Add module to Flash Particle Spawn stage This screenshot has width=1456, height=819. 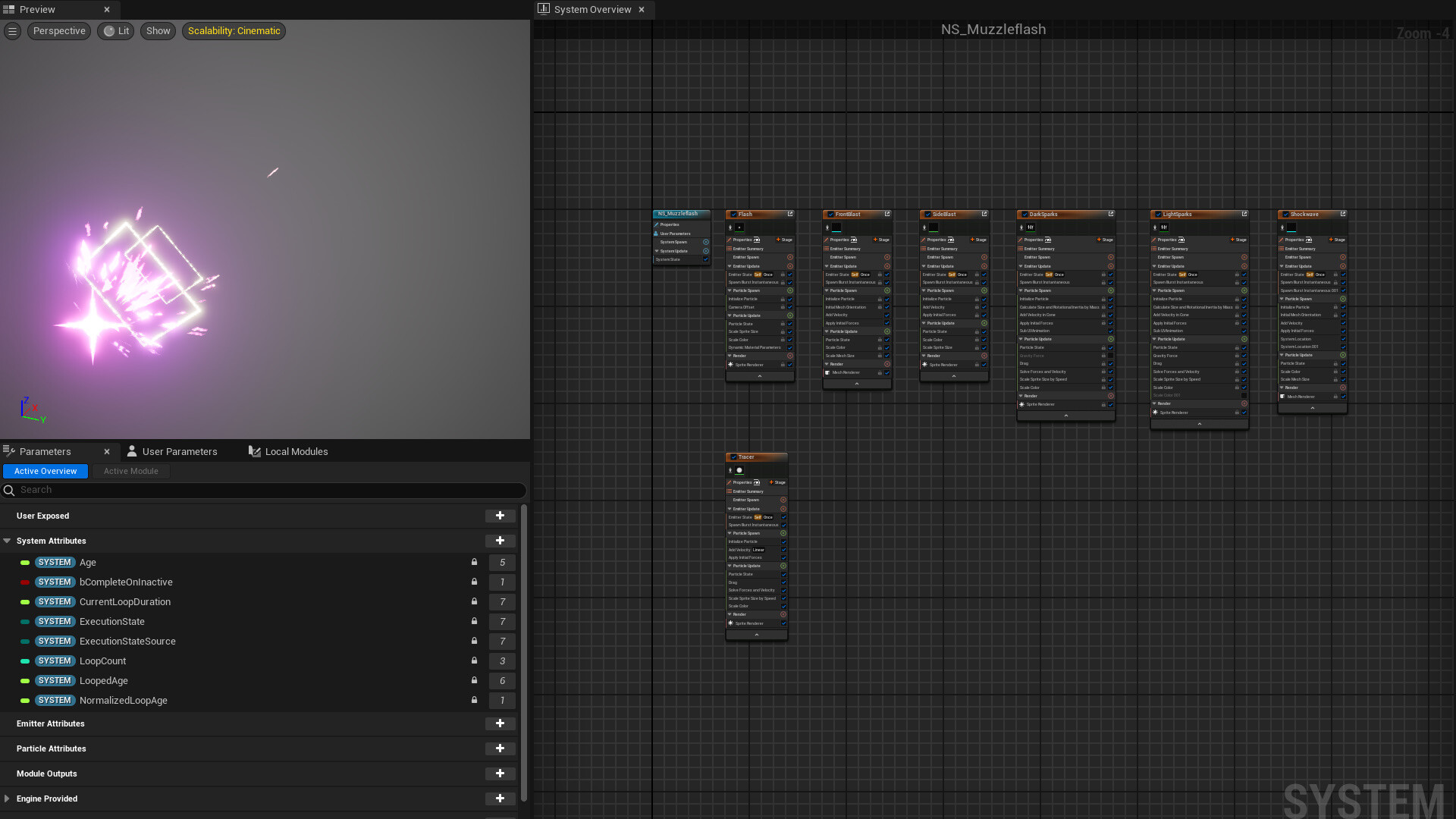789,290
